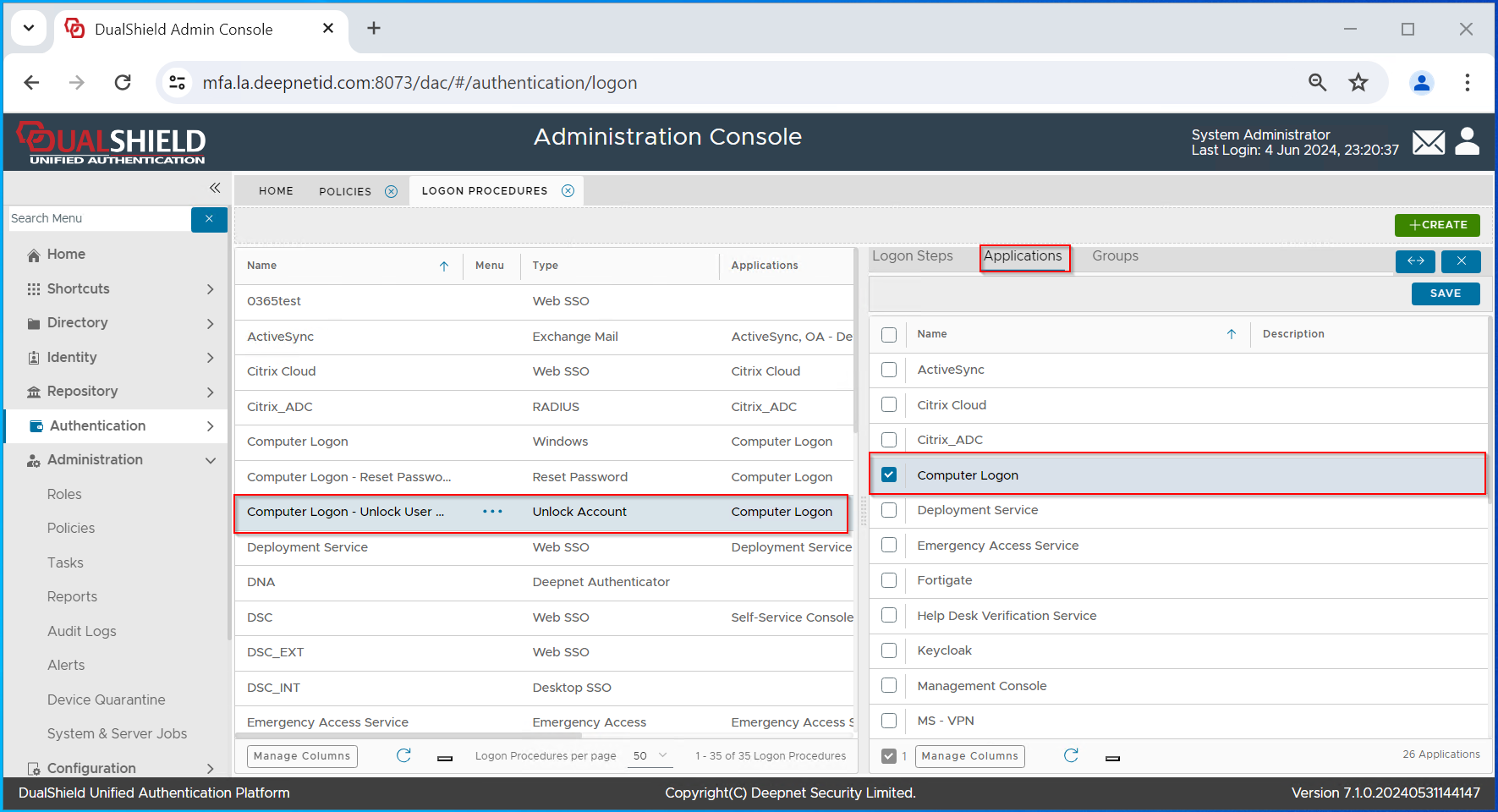Uncheck the Computer Logon application checkbox
The width and height of the screenshot is (1498, 812).
point(889,475)
